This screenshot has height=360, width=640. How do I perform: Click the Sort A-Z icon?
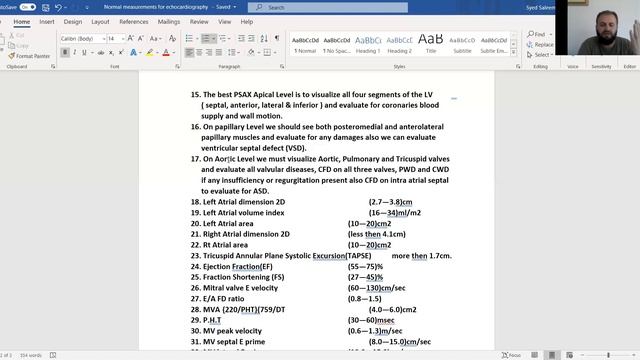coord(264,38)
